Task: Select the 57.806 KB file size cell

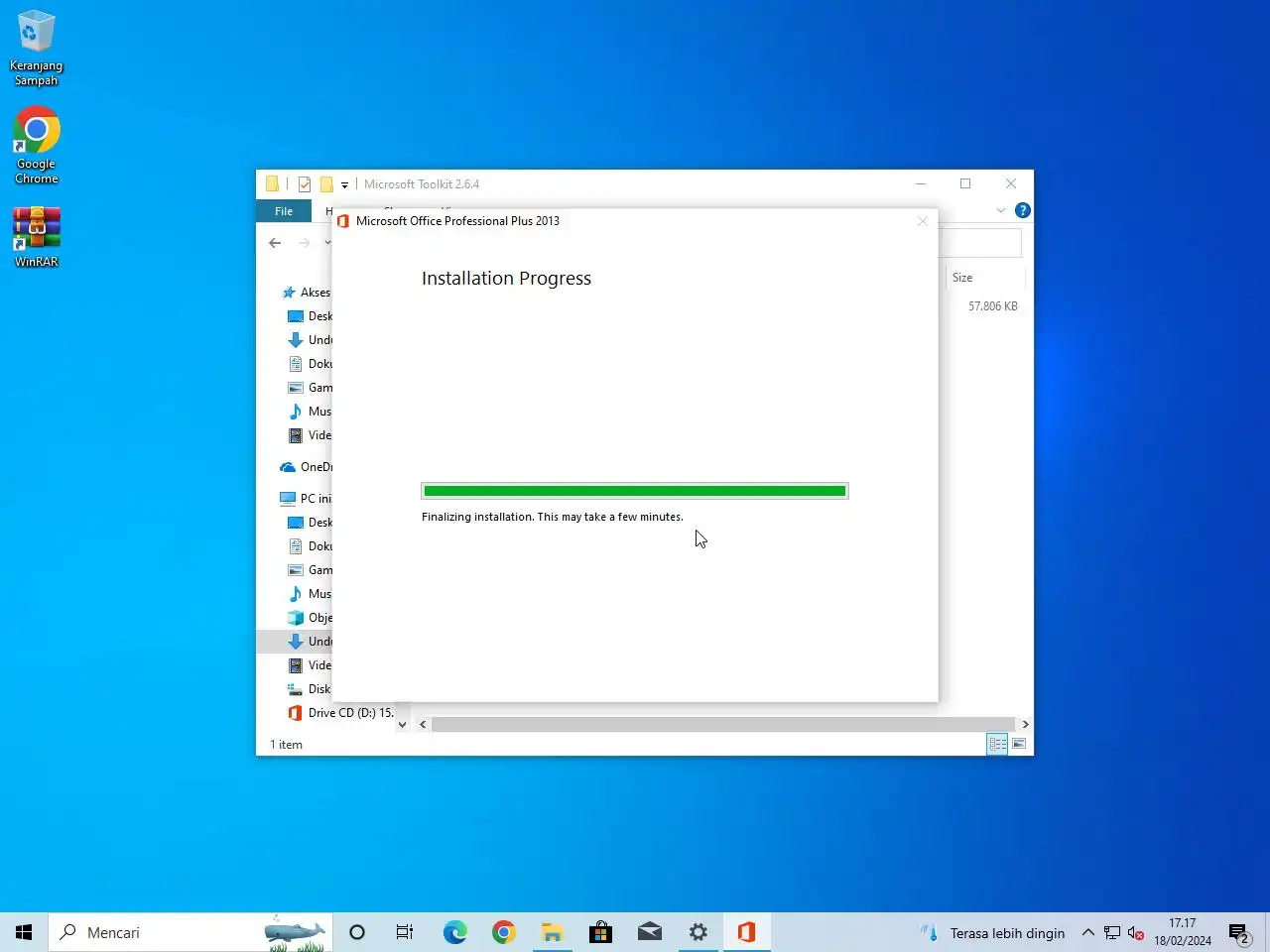Action: click(x=992, y=306)
